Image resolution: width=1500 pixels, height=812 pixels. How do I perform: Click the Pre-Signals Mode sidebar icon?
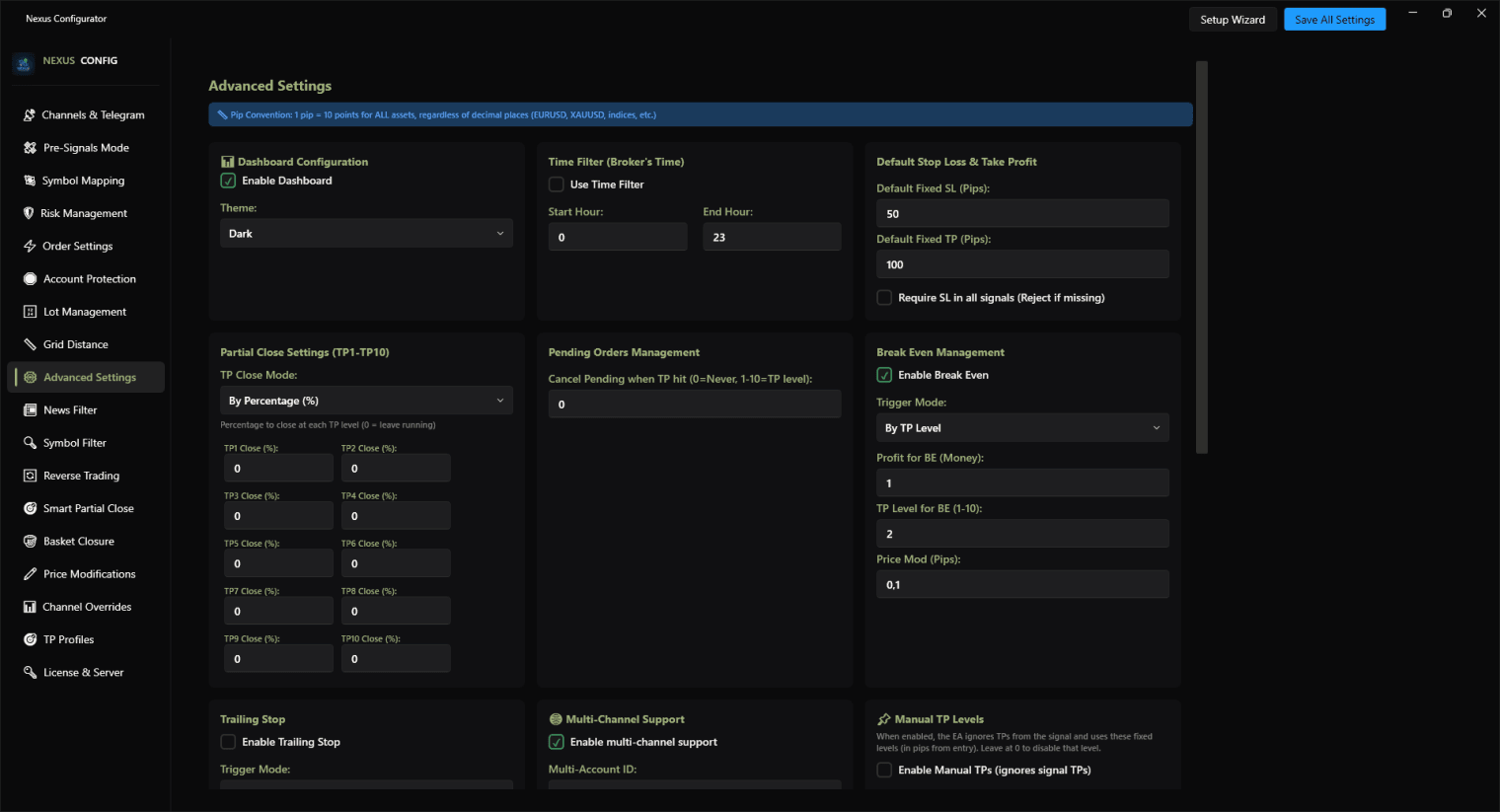30,148
